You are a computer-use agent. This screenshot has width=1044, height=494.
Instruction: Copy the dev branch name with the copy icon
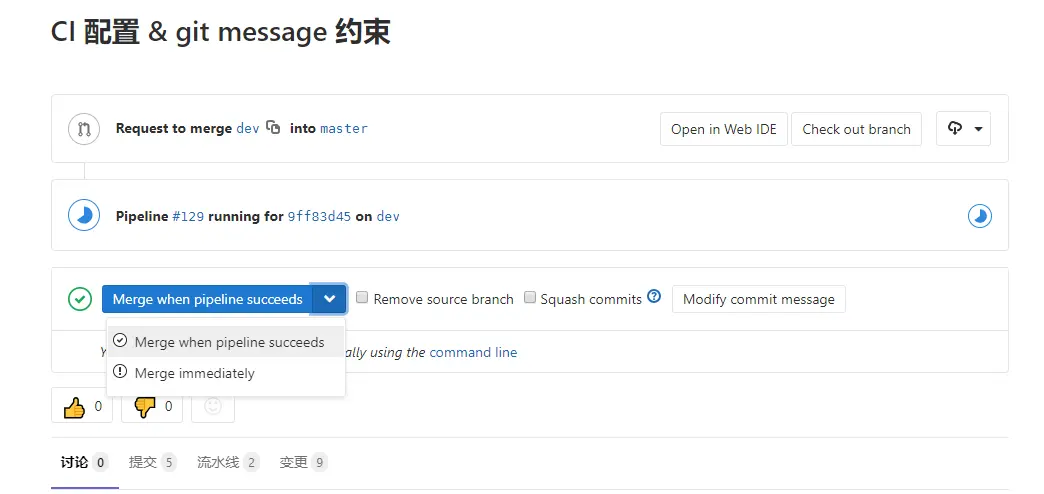click(273, 127)
